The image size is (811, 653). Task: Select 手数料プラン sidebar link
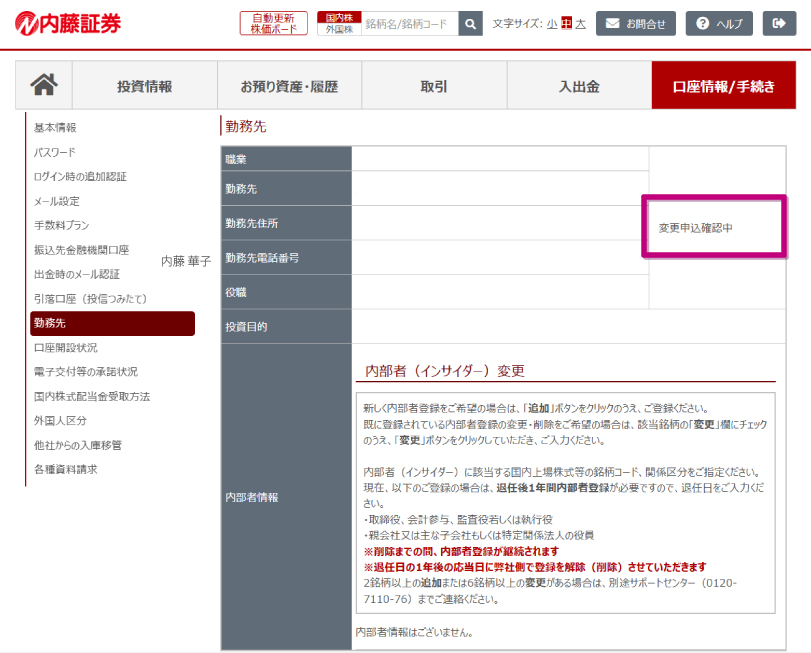tap(61, 225)
